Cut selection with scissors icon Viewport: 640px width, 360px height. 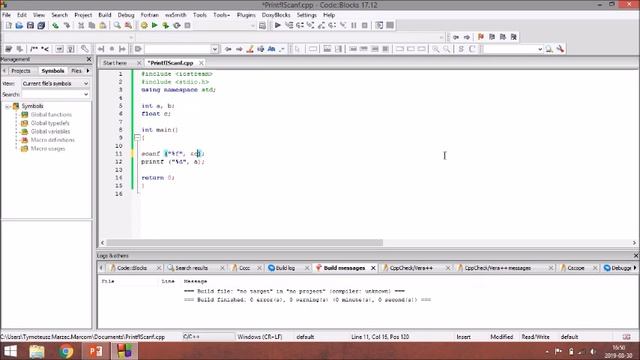[81, 25]
